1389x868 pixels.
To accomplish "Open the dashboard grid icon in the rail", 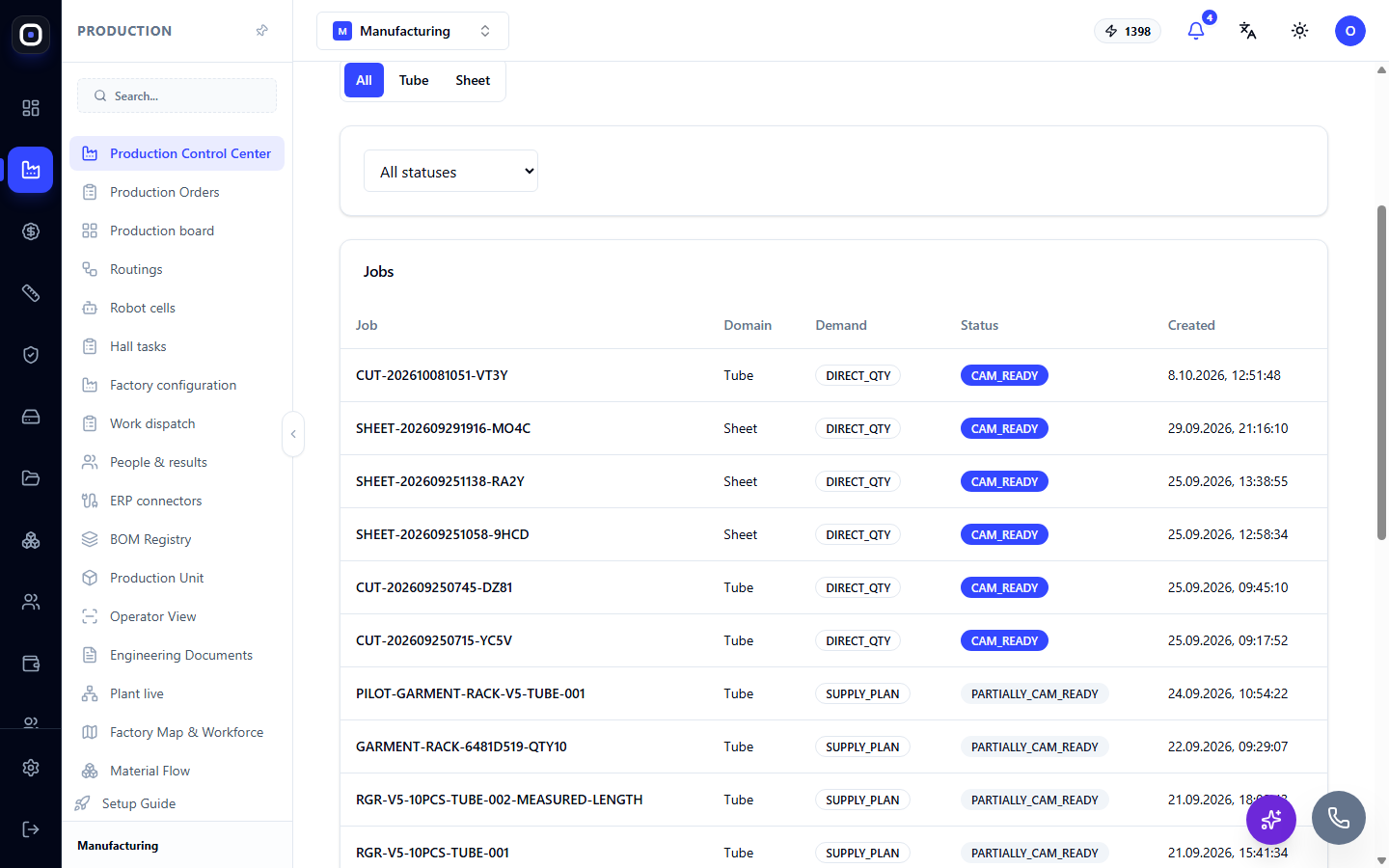I will tap(31, 108).
